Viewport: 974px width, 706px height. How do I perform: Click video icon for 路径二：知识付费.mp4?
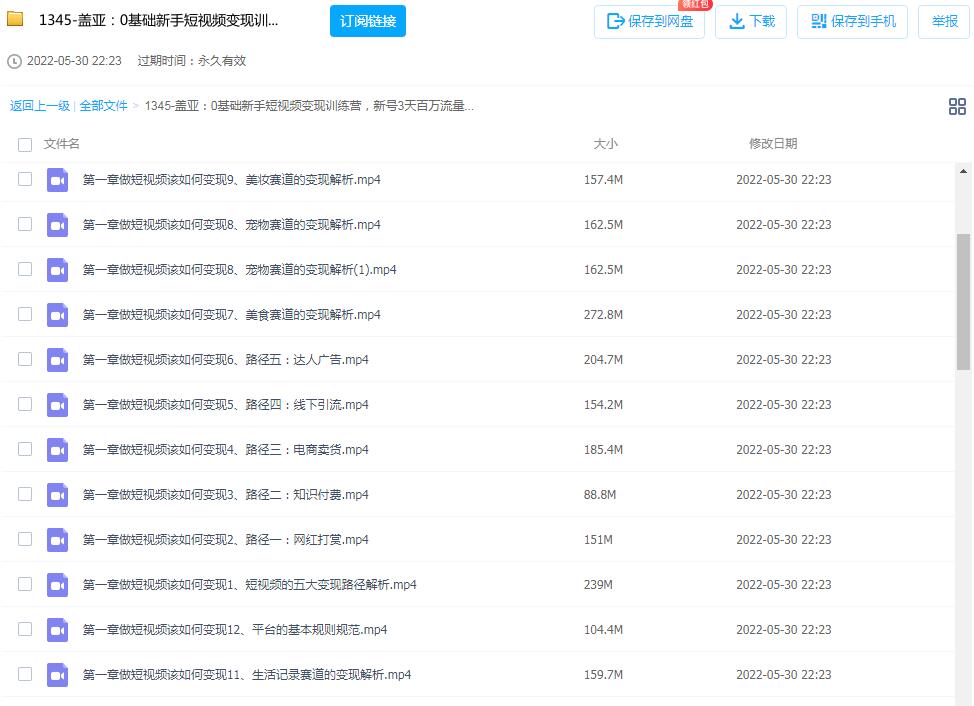click(57, 495)
